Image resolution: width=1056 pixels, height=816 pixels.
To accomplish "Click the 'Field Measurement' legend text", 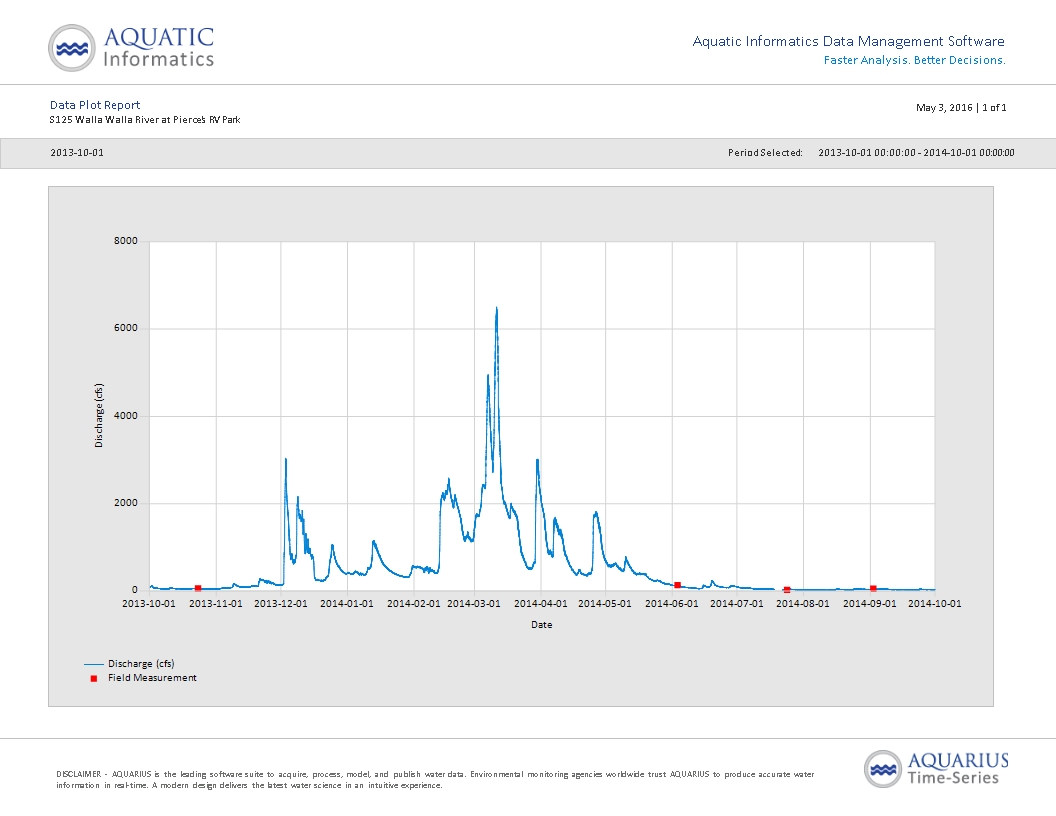I will 152,678.
